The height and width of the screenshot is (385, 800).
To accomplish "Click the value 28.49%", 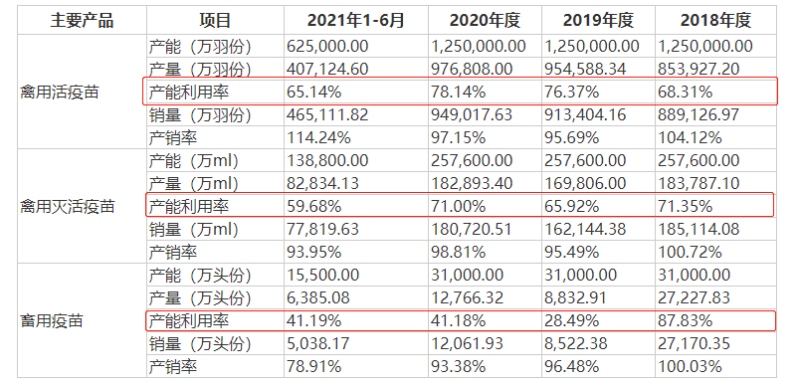I will [x=571, y=321].
